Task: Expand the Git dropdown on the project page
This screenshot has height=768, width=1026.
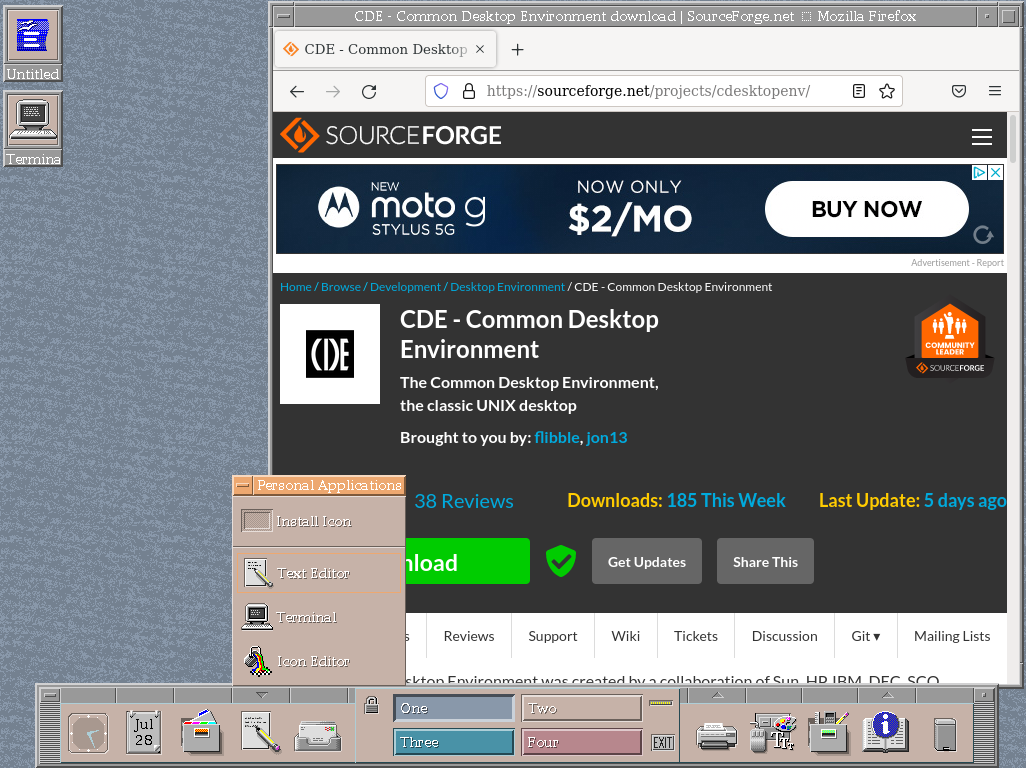Action: (865, 636)
